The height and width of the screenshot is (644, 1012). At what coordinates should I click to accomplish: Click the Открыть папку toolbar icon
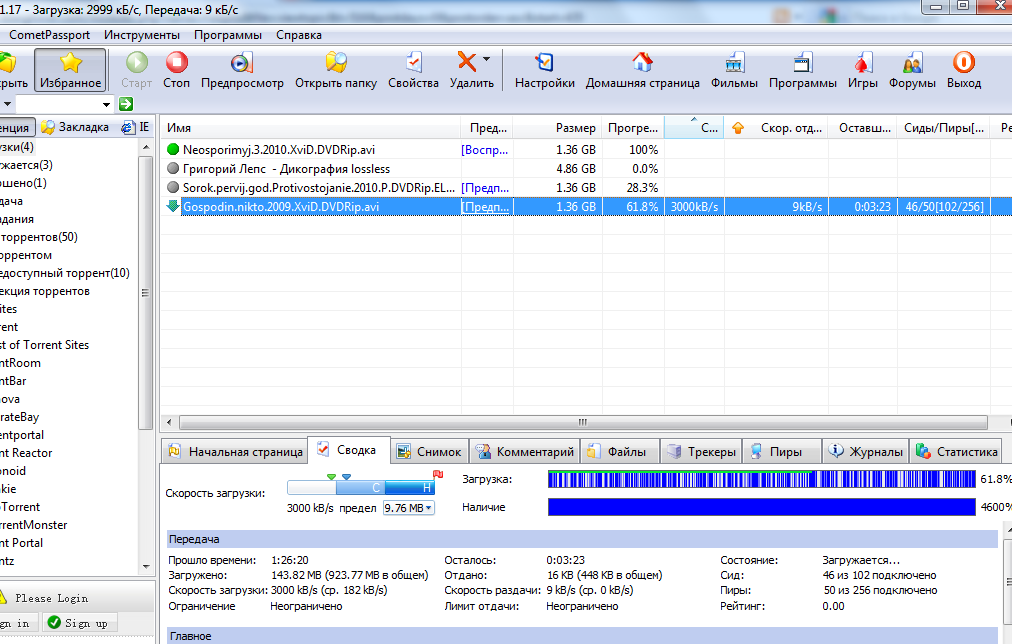[335, 71]
